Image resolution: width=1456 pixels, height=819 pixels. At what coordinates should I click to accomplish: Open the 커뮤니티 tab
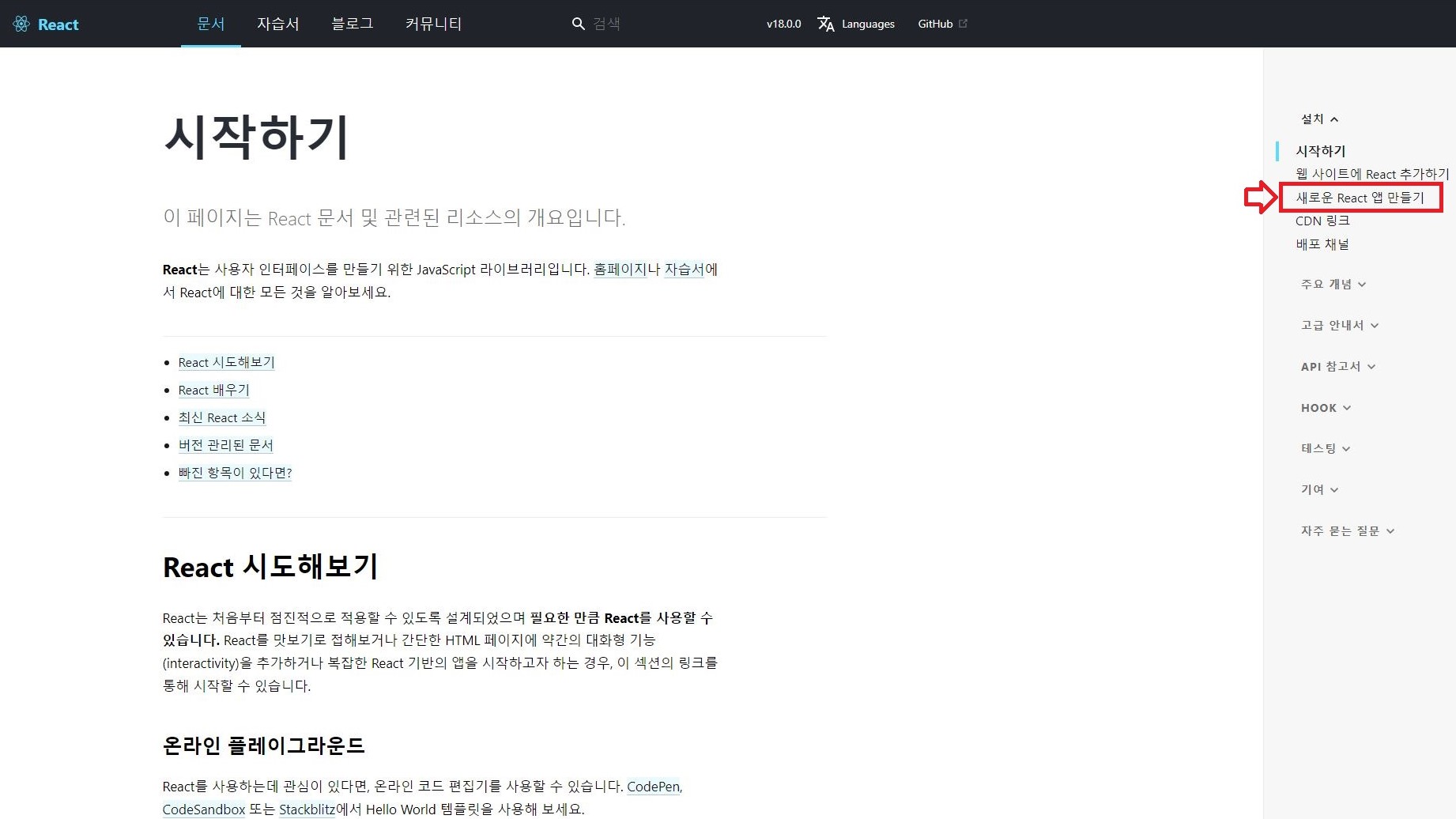click(434, 24)
